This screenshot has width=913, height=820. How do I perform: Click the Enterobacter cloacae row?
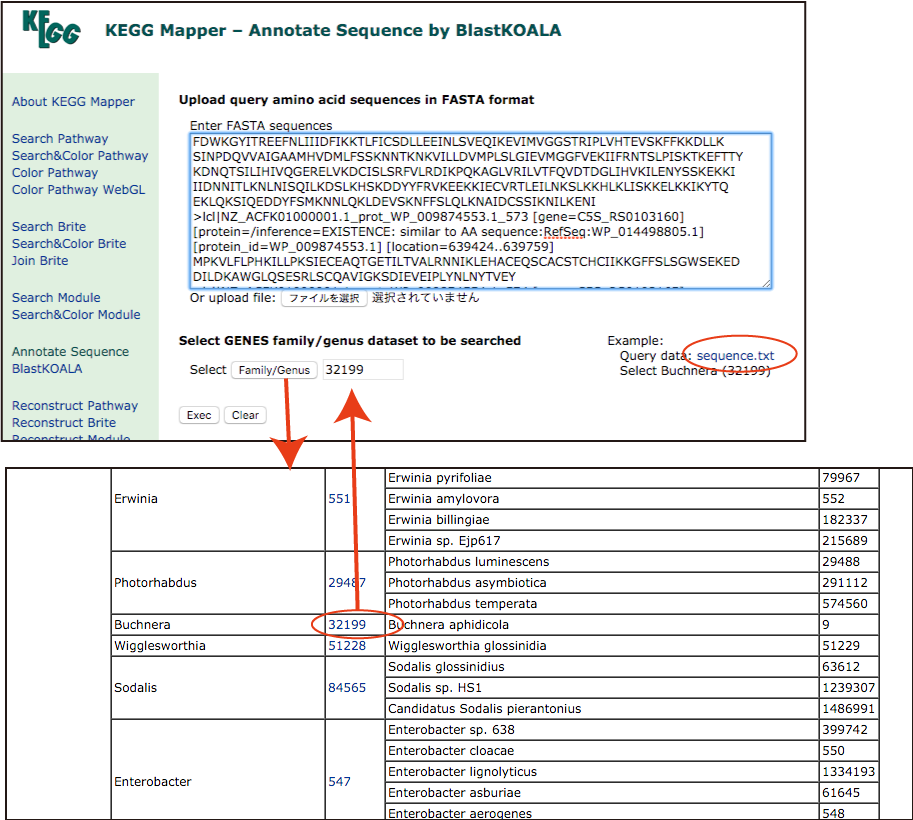[x=601, y=750]
